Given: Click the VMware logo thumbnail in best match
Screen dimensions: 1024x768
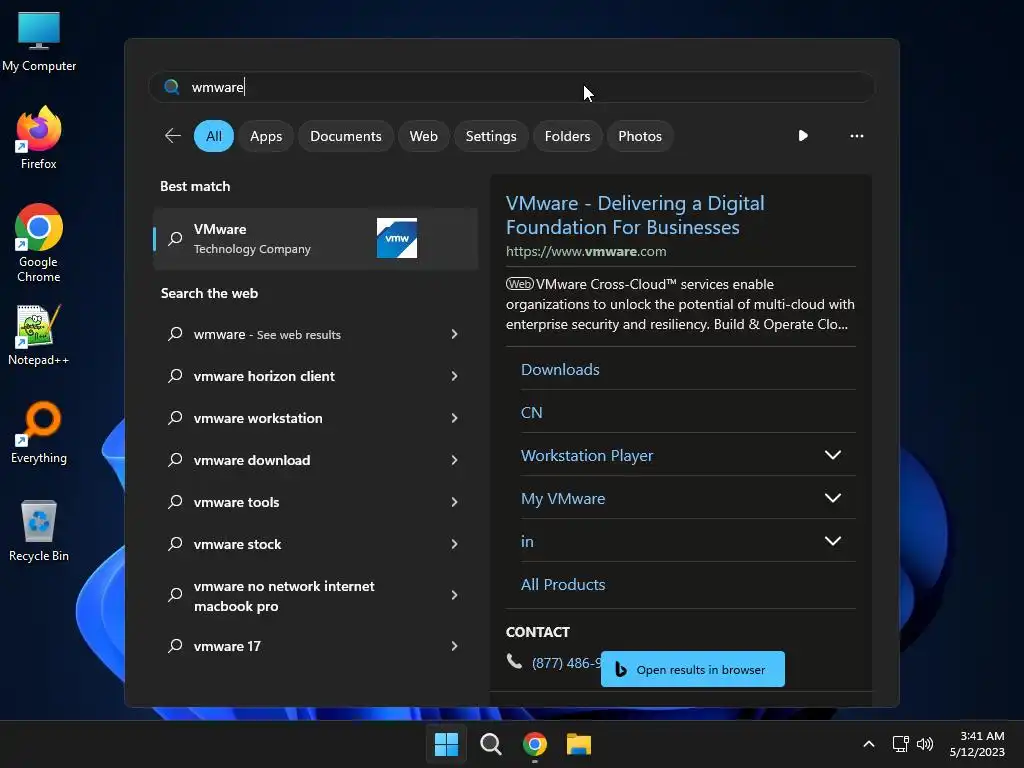Looking at the screenshot, I should [396, 238].
